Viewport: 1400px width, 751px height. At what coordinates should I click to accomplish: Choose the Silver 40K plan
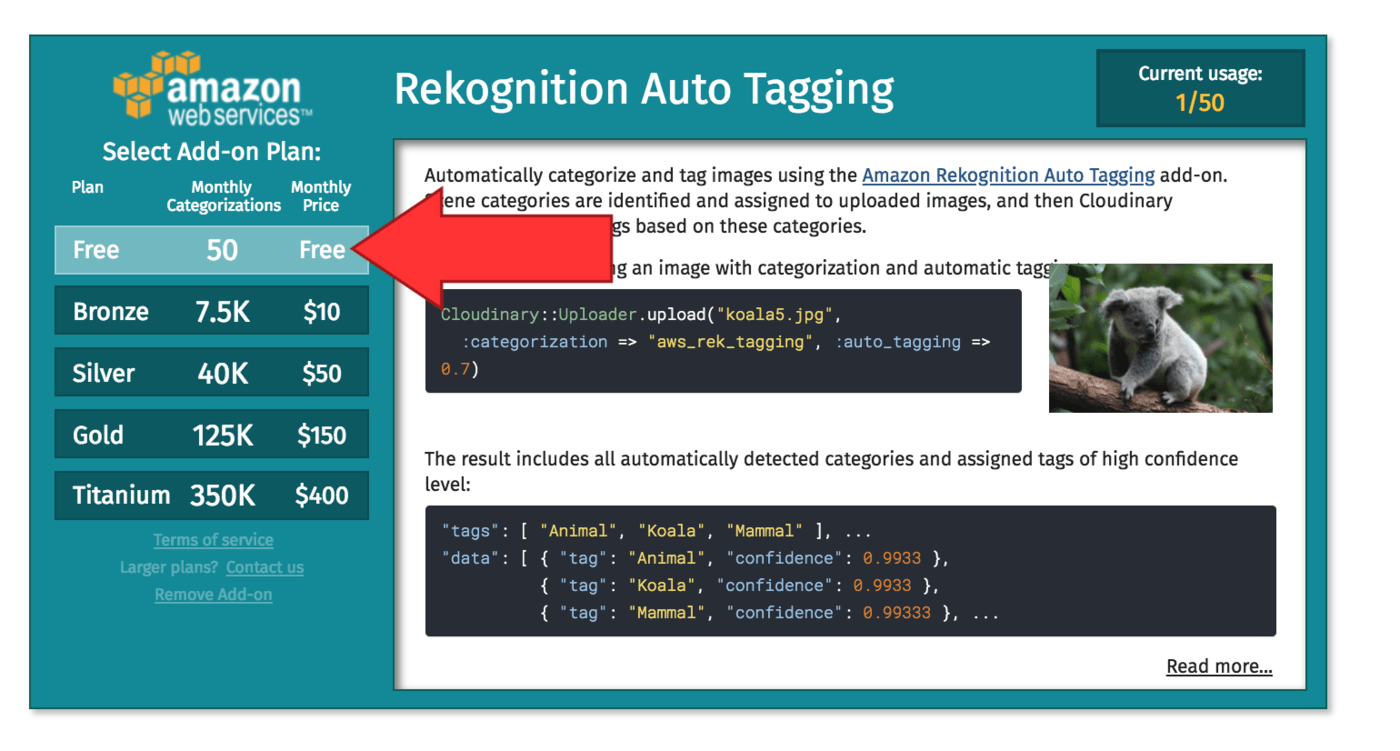pos(211,373)
